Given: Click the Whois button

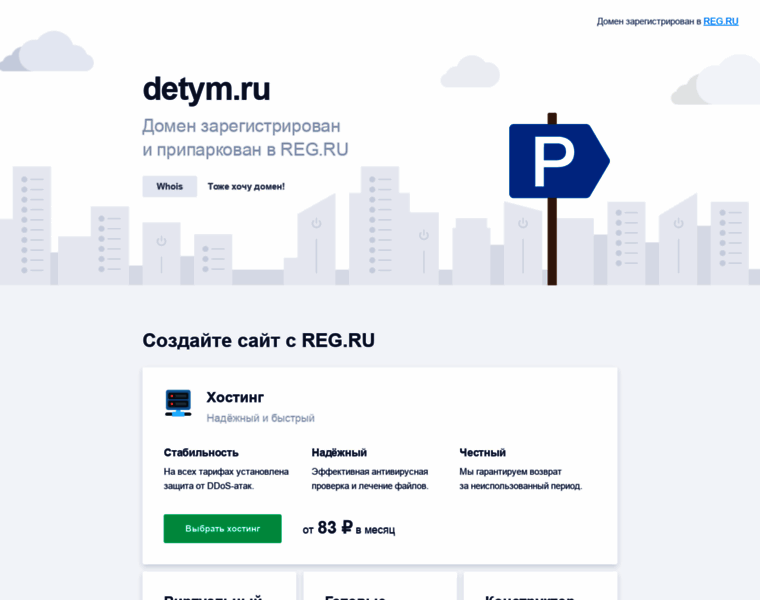Looking at the screenshot, I should point(170,187).
